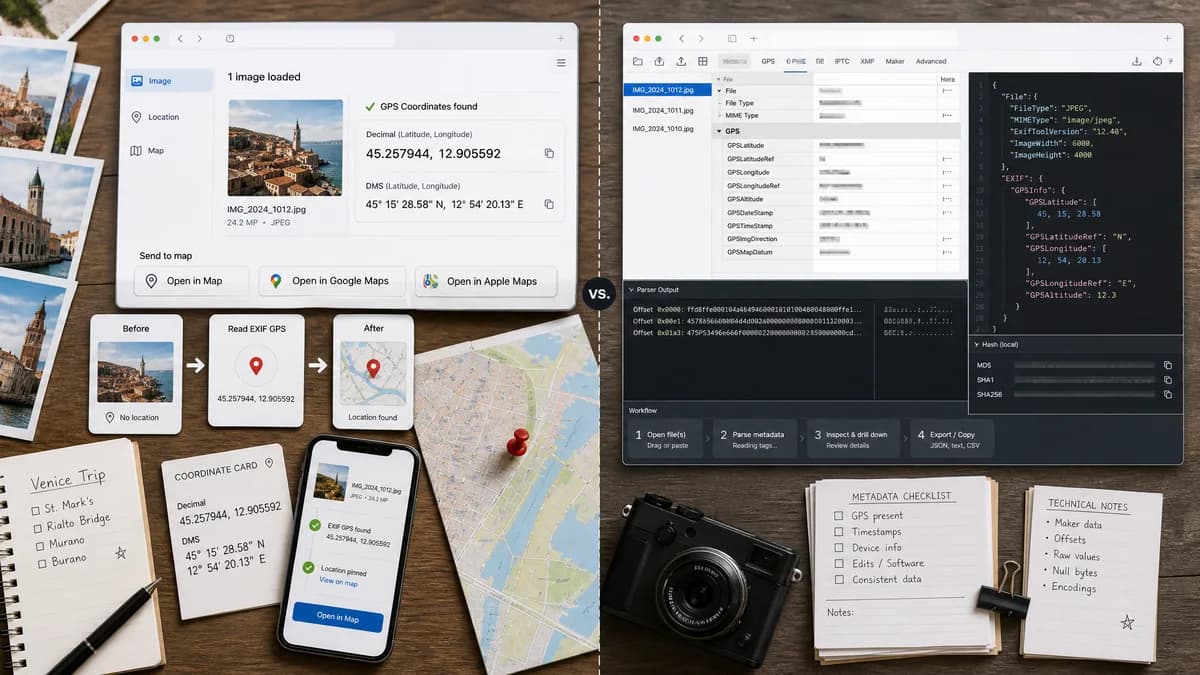This screenshot has width=1200, height=675.
Task: Click Open in Apple Maps button
Action: (x=485, y=281)
